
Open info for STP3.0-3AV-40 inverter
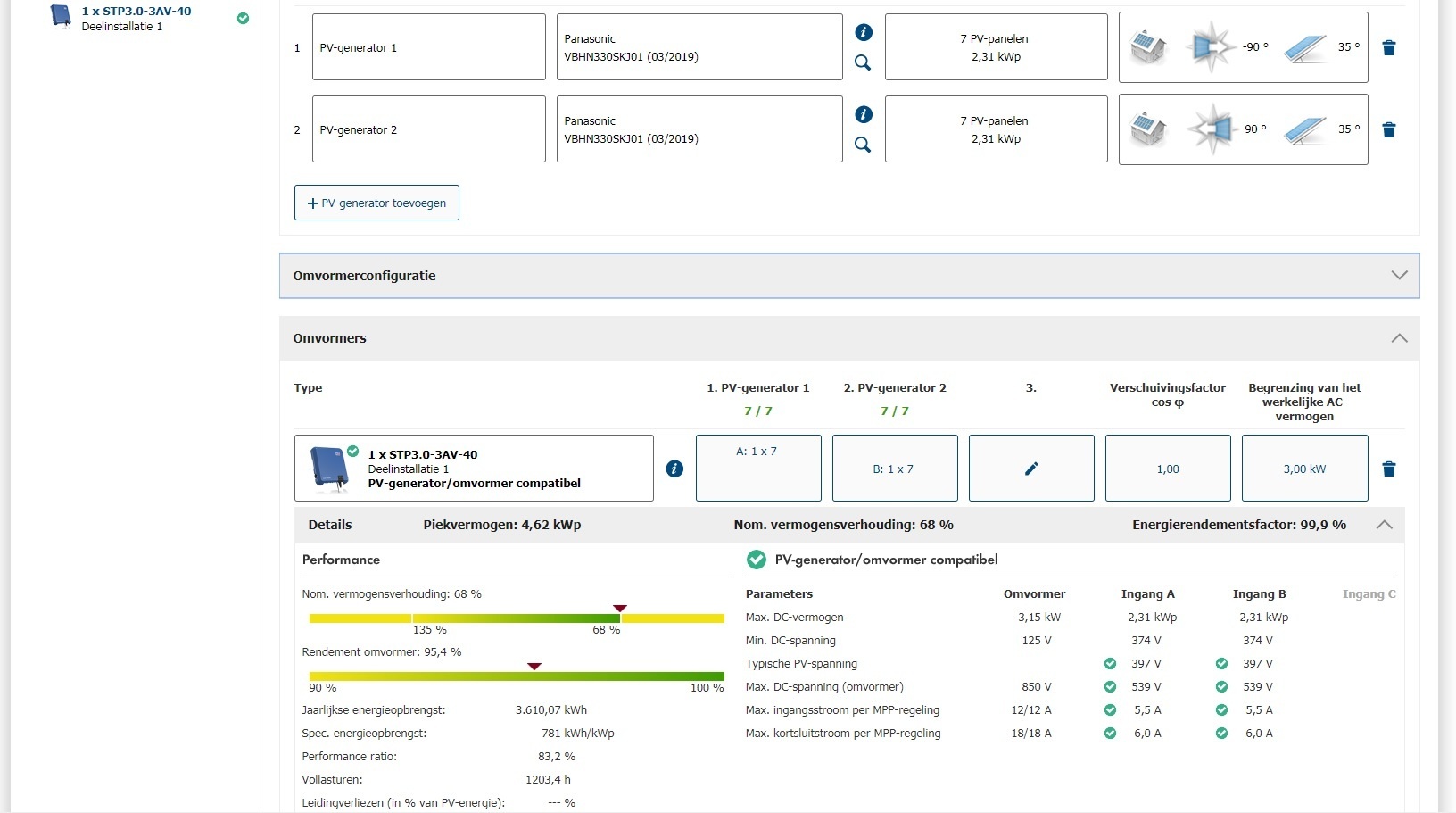[x=674, y=469]
